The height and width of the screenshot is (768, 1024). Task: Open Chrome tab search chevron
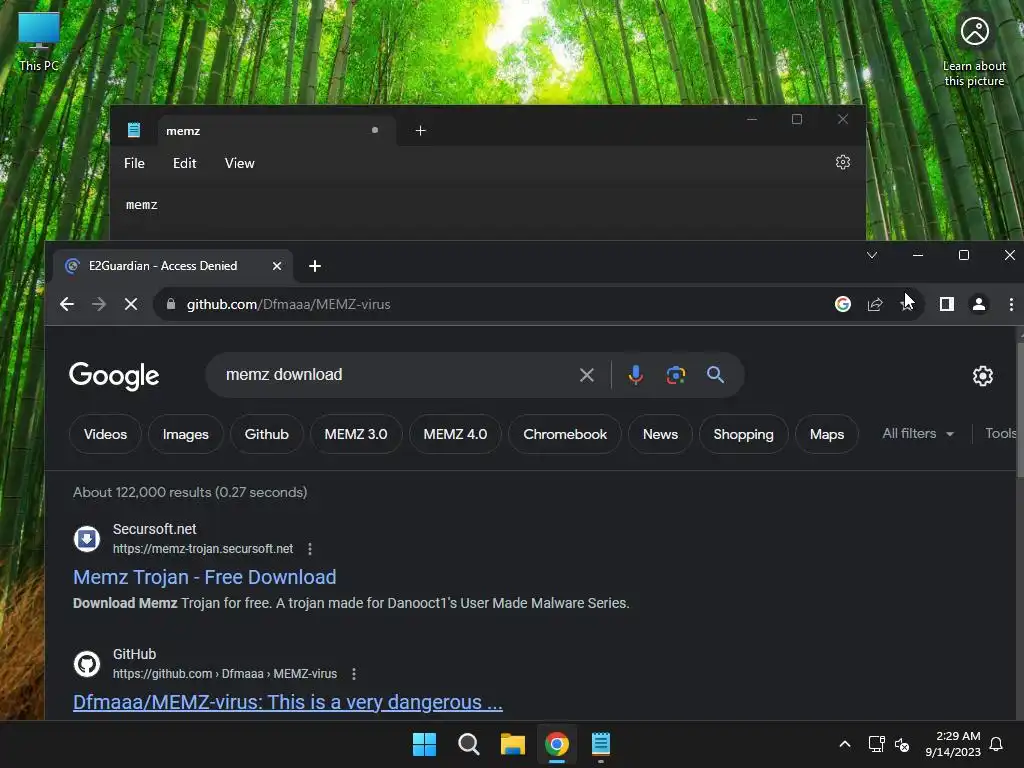click(x=872, y=255)
